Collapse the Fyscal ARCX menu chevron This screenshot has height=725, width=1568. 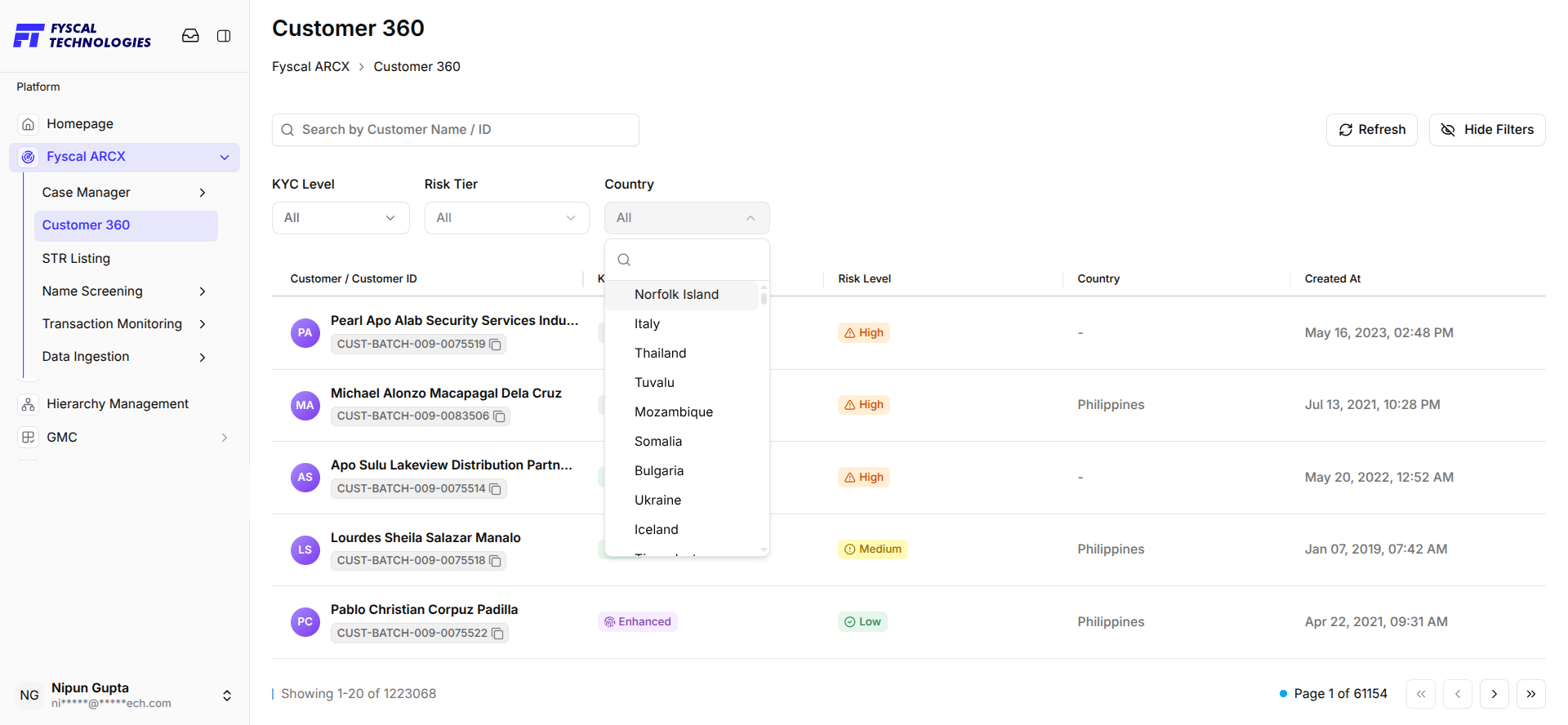coord(225,158)
